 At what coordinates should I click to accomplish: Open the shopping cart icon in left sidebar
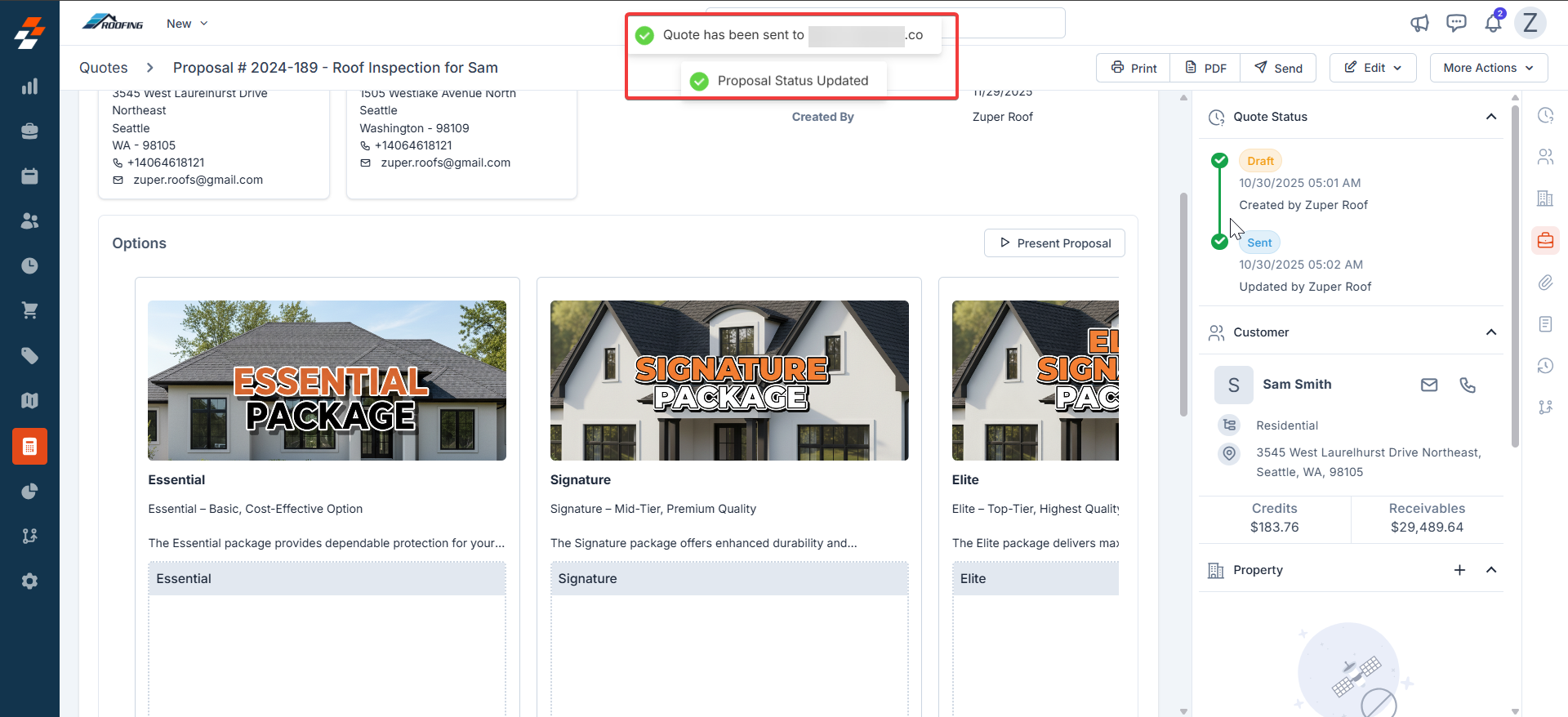click(x=29, y=311)
